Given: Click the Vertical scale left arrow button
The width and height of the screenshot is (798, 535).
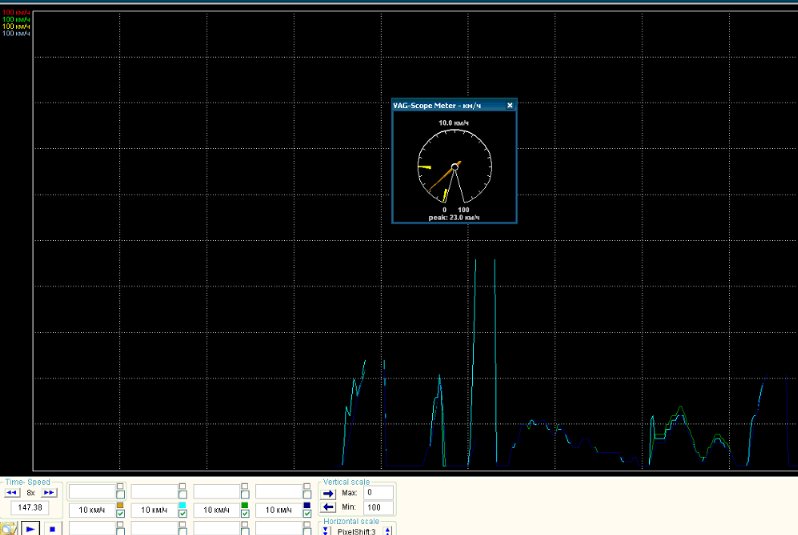Looking at the screenshot, I should tap(329, 507).
